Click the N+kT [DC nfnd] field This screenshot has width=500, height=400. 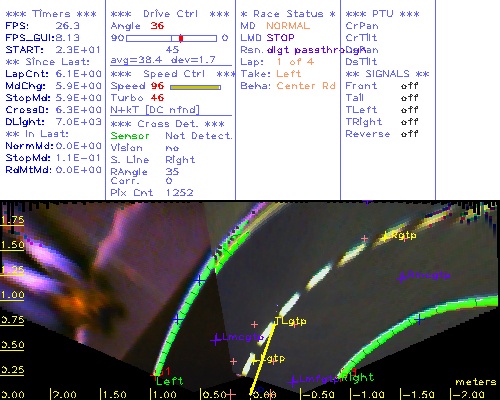coord(155,110)
